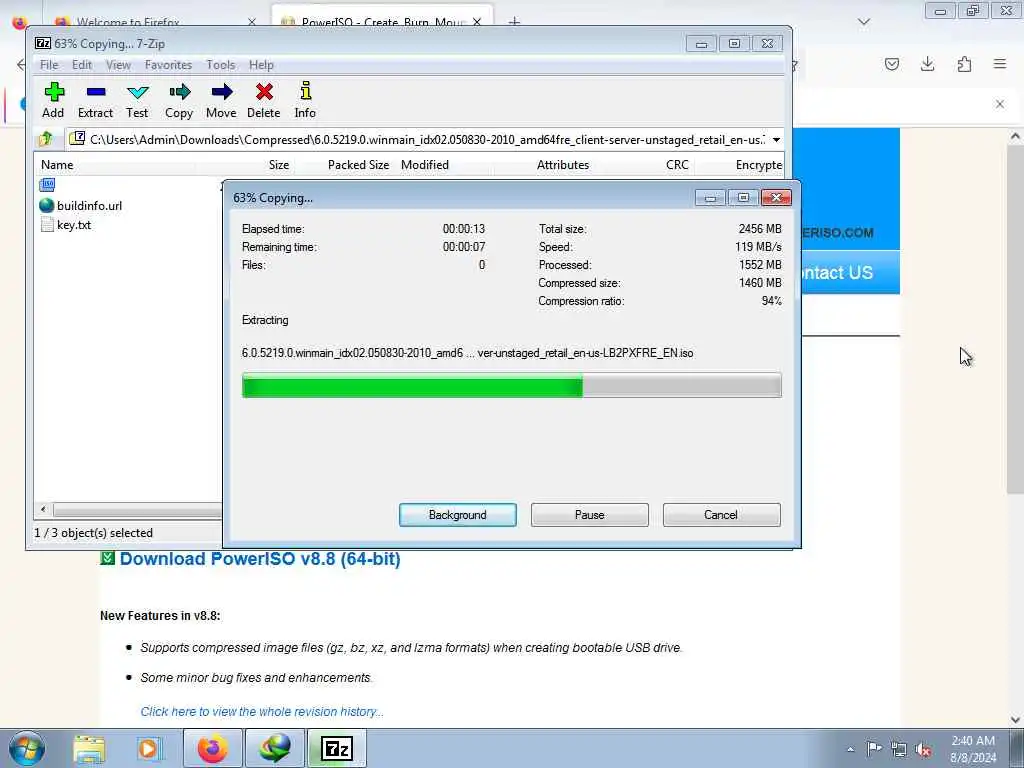This screenshot has width=1024, height=768.
Task: Open a new Firefox tab
Action: [514, 22]
